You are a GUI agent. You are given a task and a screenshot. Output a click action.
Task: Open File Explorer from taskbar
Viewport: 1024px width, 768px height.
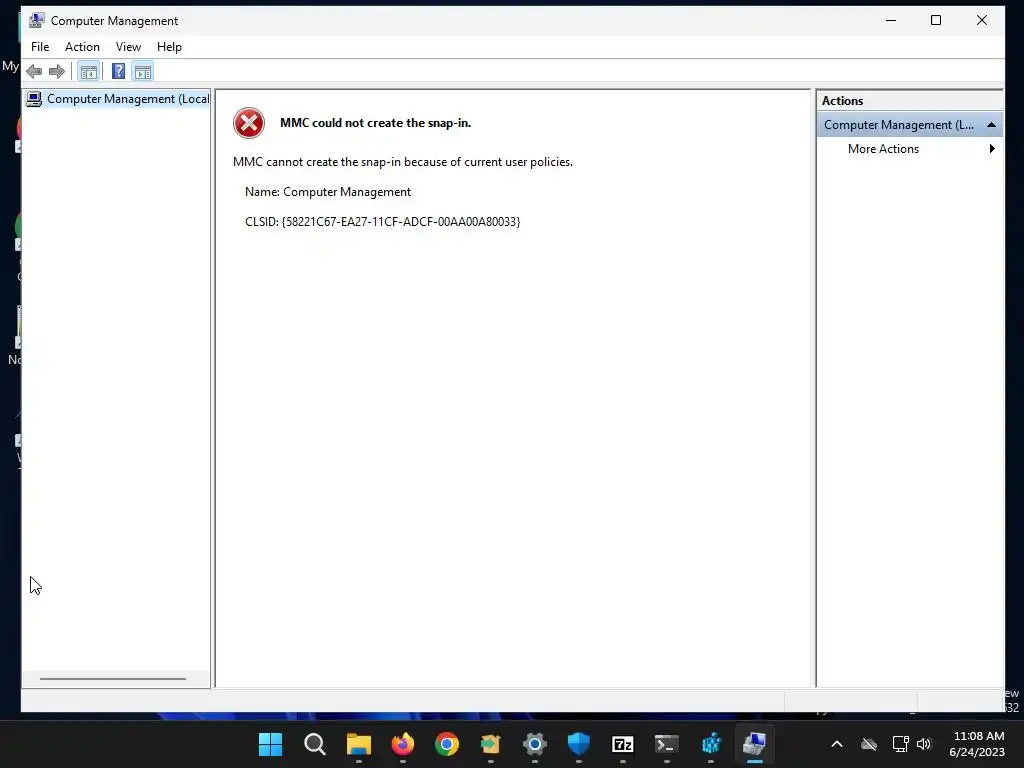click(x=359, y=744)
